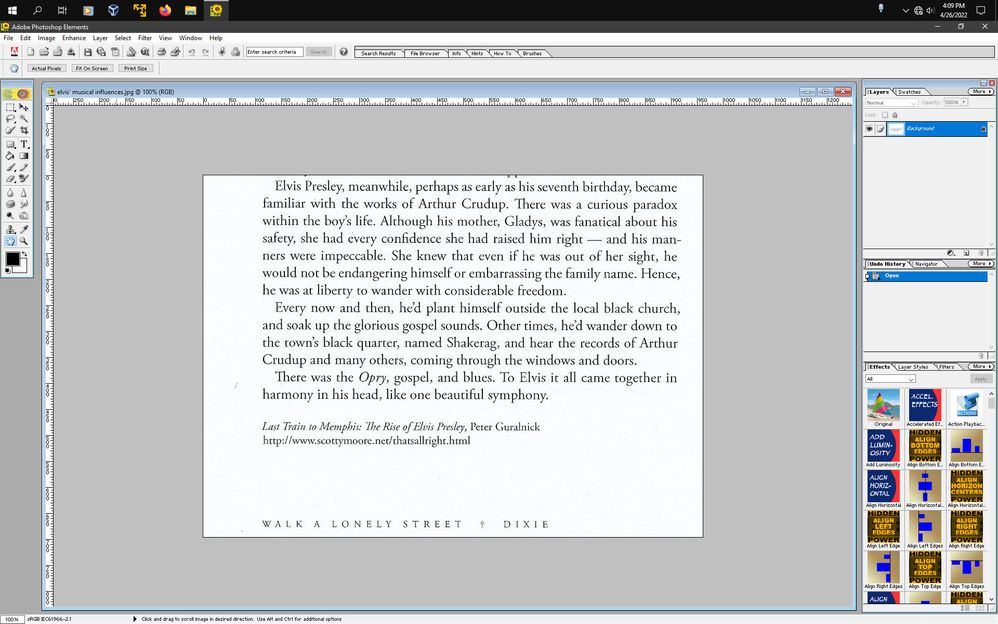Select the Accelerated Effects thumbnail
This screenshot has height=624, width=998.
pos(924,405)
